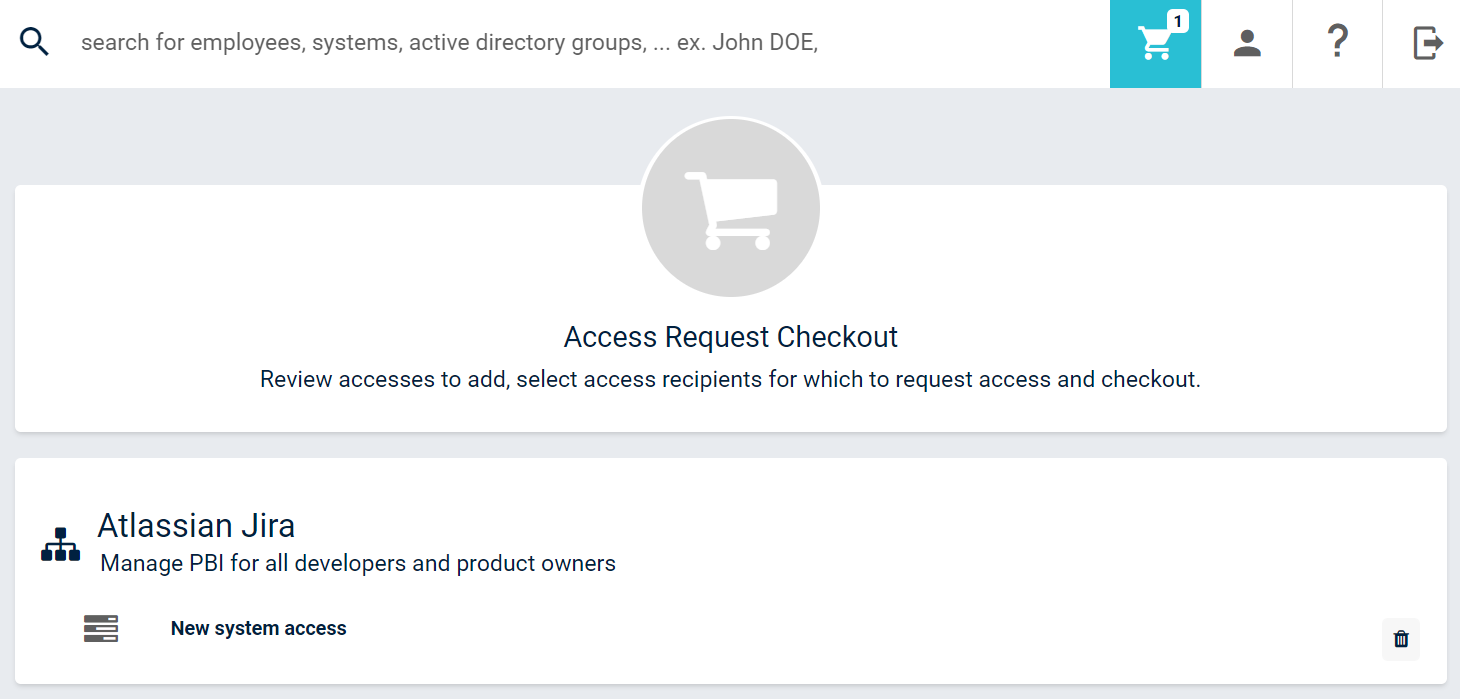Screen dimensions: 1460x699
Task: Click the access list icon beside New system access
Action: (100, 628)
